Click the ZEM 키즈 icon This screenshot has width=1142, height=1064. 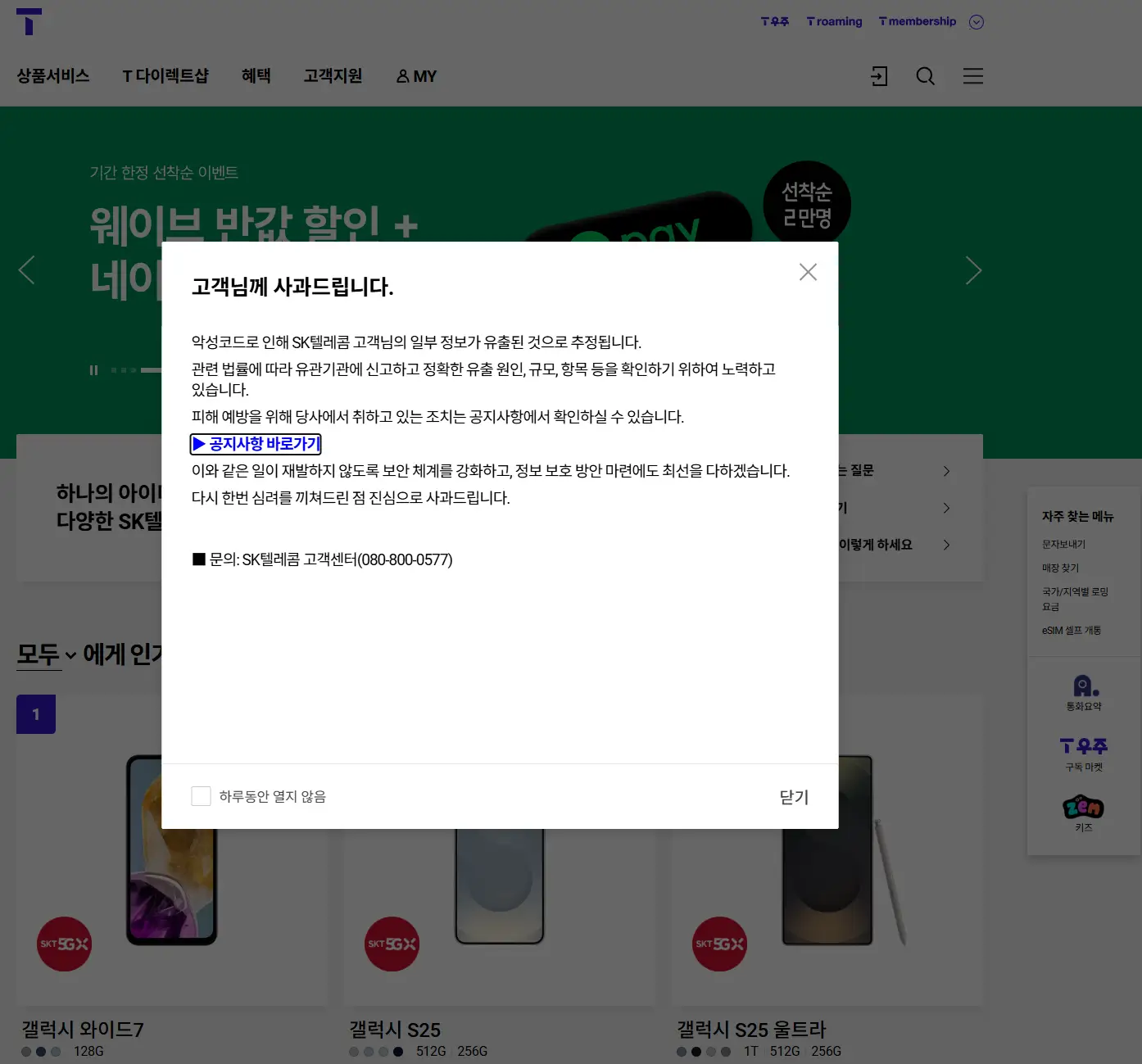(1083, 812)
